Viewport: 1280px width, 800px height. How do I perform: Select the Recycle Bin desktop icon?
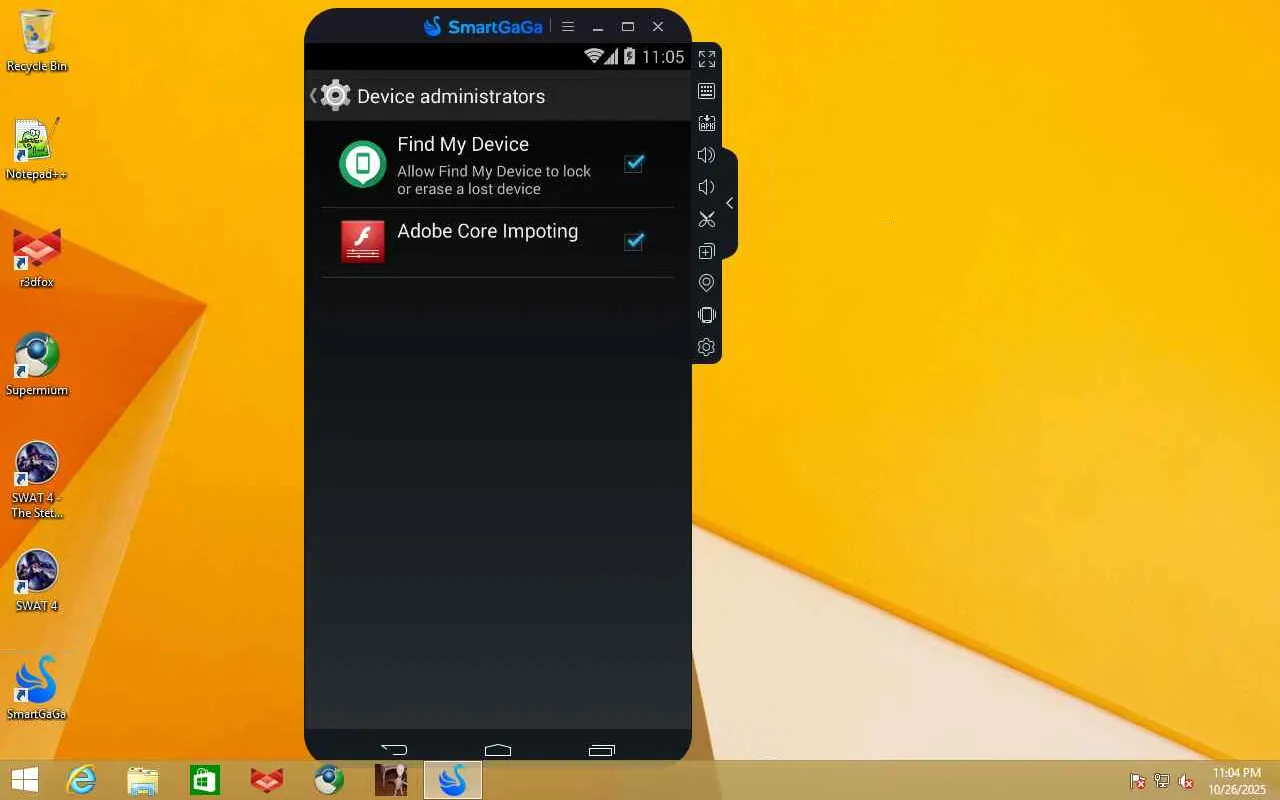click(37, 42)
